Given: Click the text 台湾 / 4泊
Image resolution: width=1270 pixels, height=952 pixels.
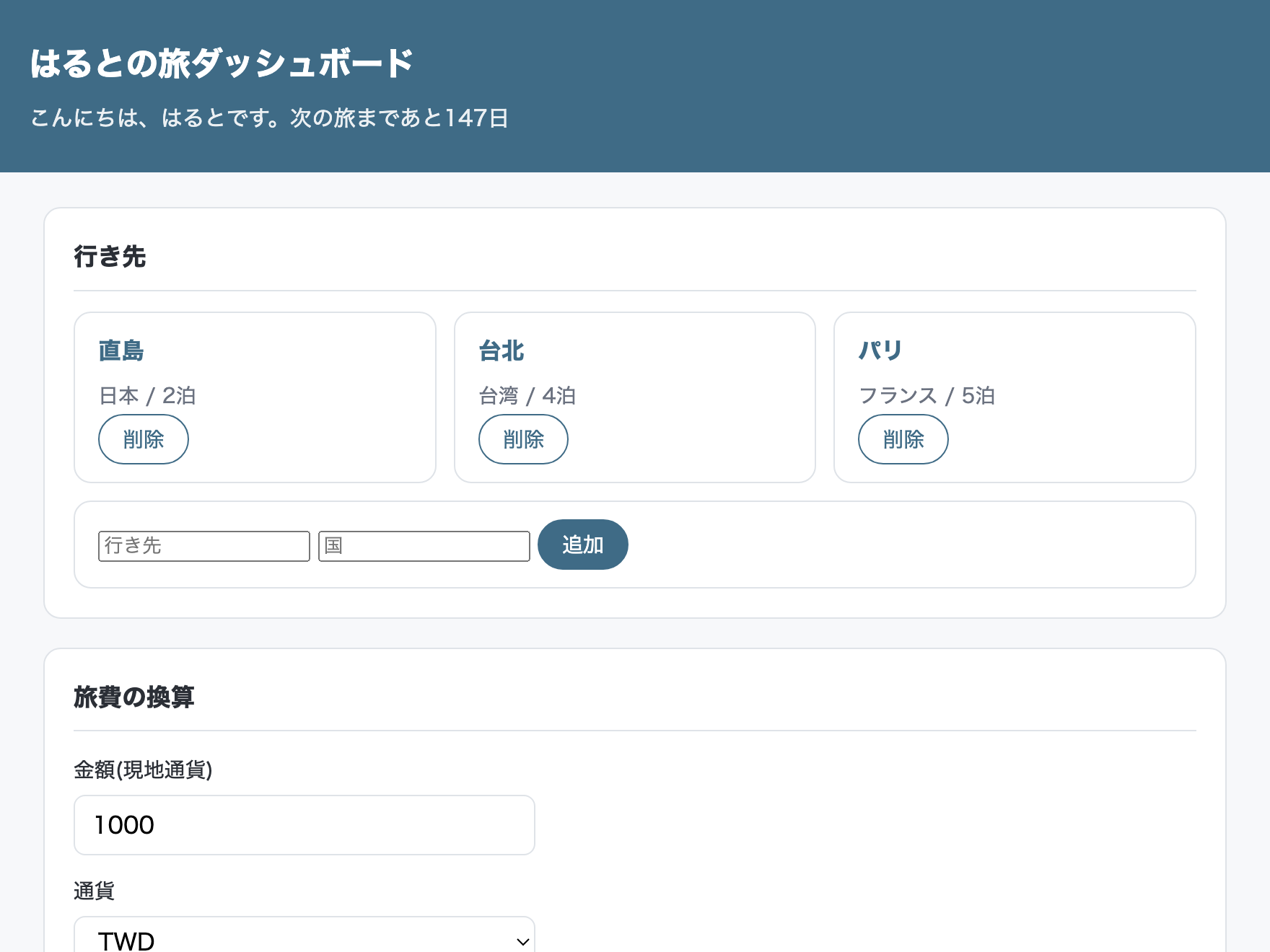Looking at the screenshot, I should tap(527, 395).
